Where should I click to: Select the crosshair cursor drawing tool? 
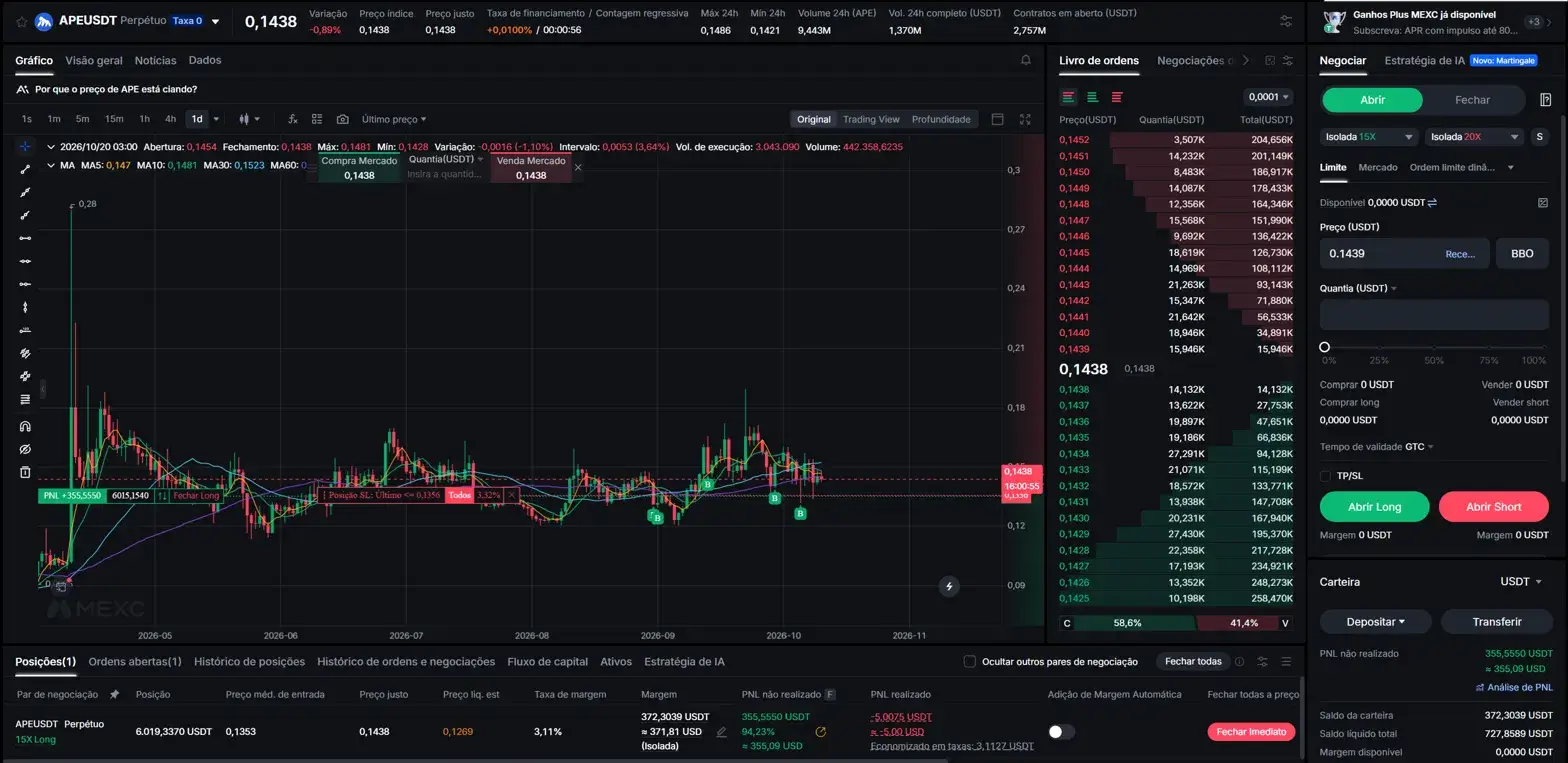[x=26, y=146]
